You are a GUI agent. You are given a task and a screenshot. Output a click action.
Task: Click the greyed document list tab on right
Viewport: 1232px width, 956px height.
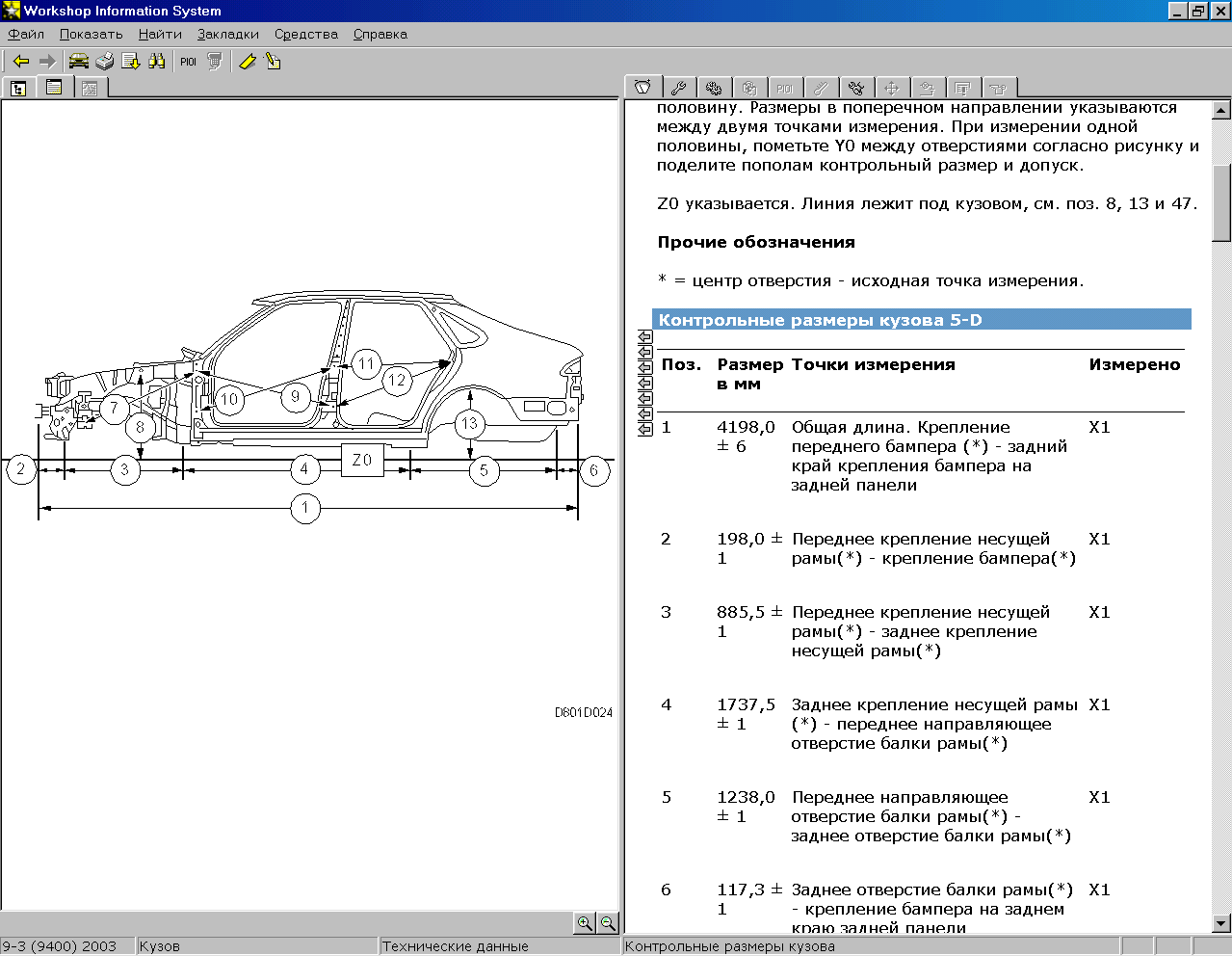pyautogui.click(x=963, y=88)
